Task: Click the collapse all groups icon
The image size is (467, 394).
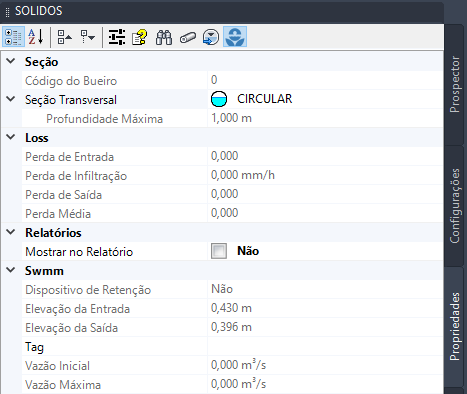Action: tap(64, 37)
